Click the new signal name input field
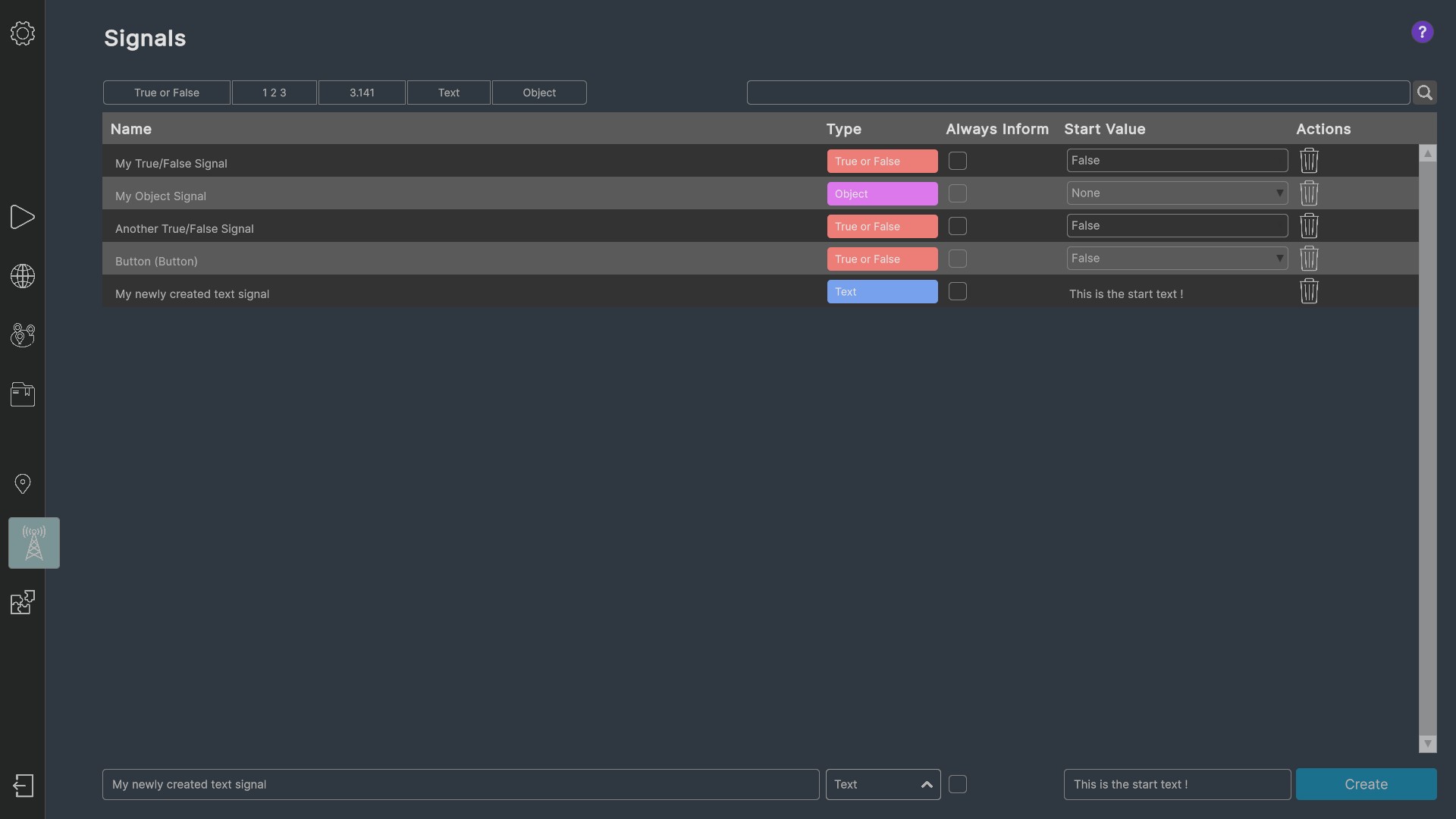The width and height of the screenshot is (1456, 819). pos(461,784)
